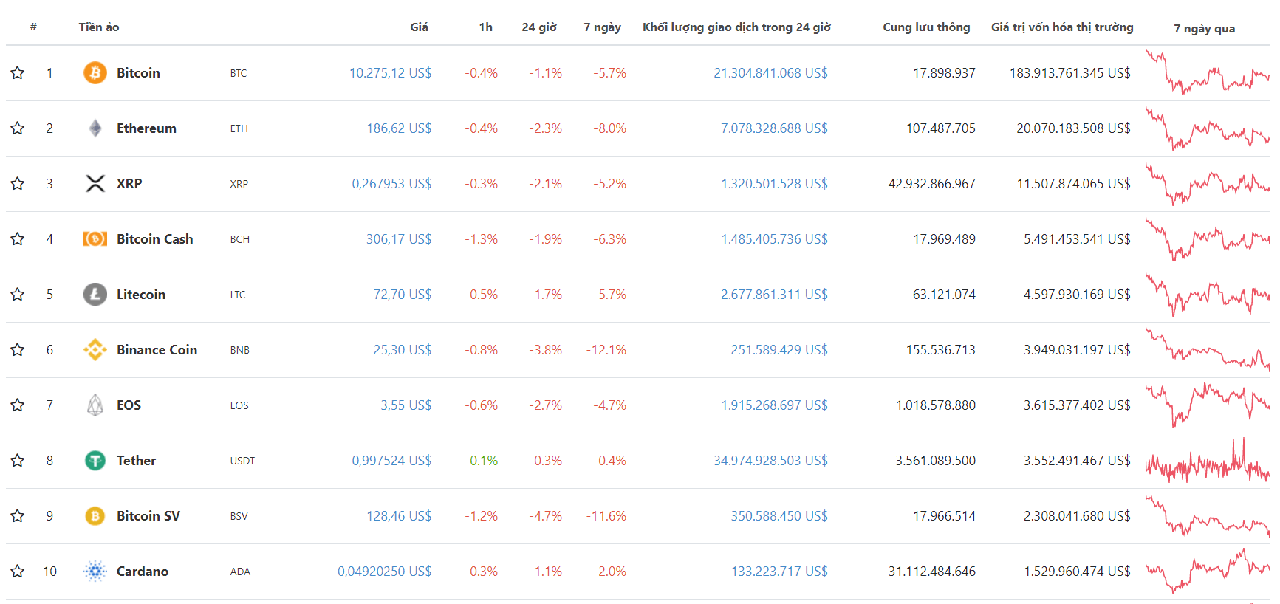
Task: Click the ADA ticker symbol
Action: coord(238,571)
